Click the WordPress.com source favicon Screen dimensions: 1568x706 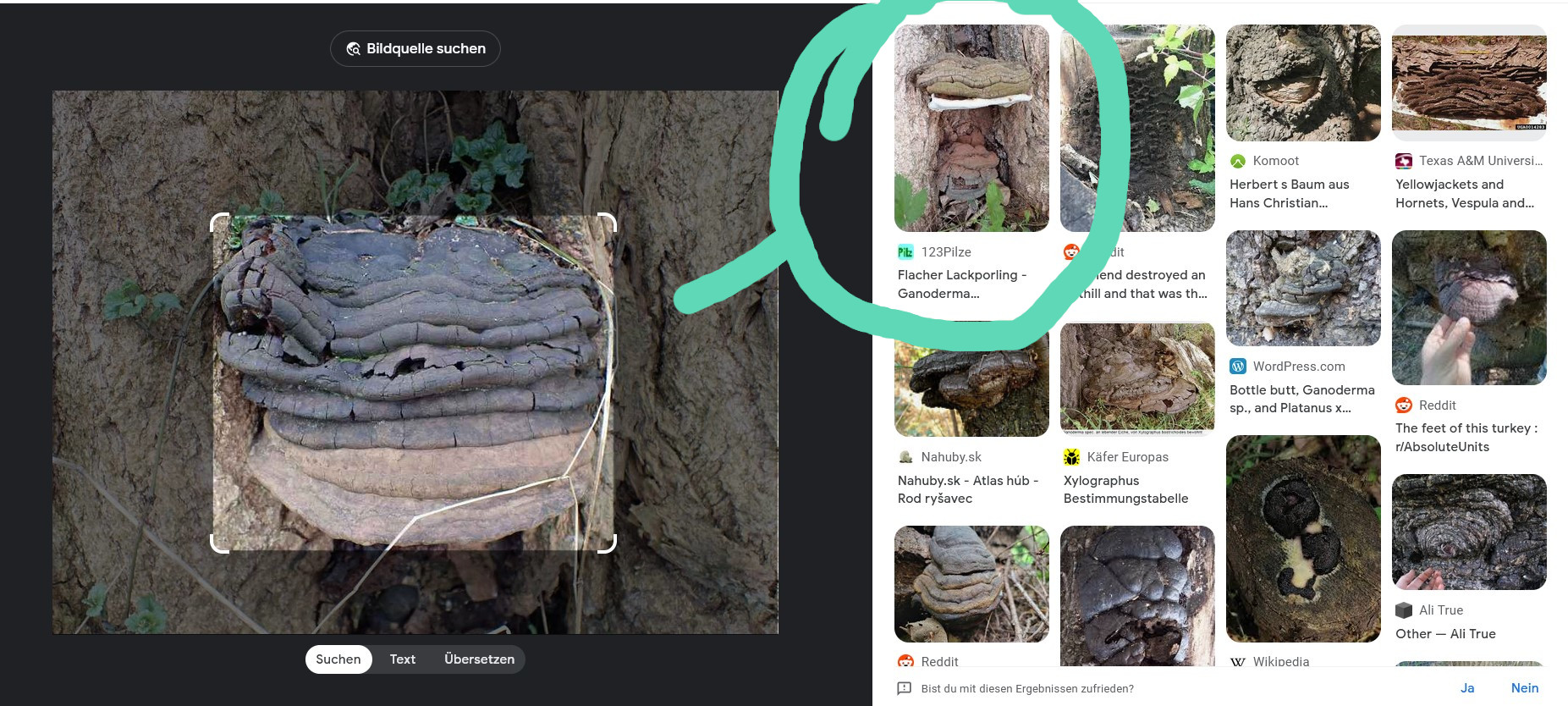(1238, 367)
